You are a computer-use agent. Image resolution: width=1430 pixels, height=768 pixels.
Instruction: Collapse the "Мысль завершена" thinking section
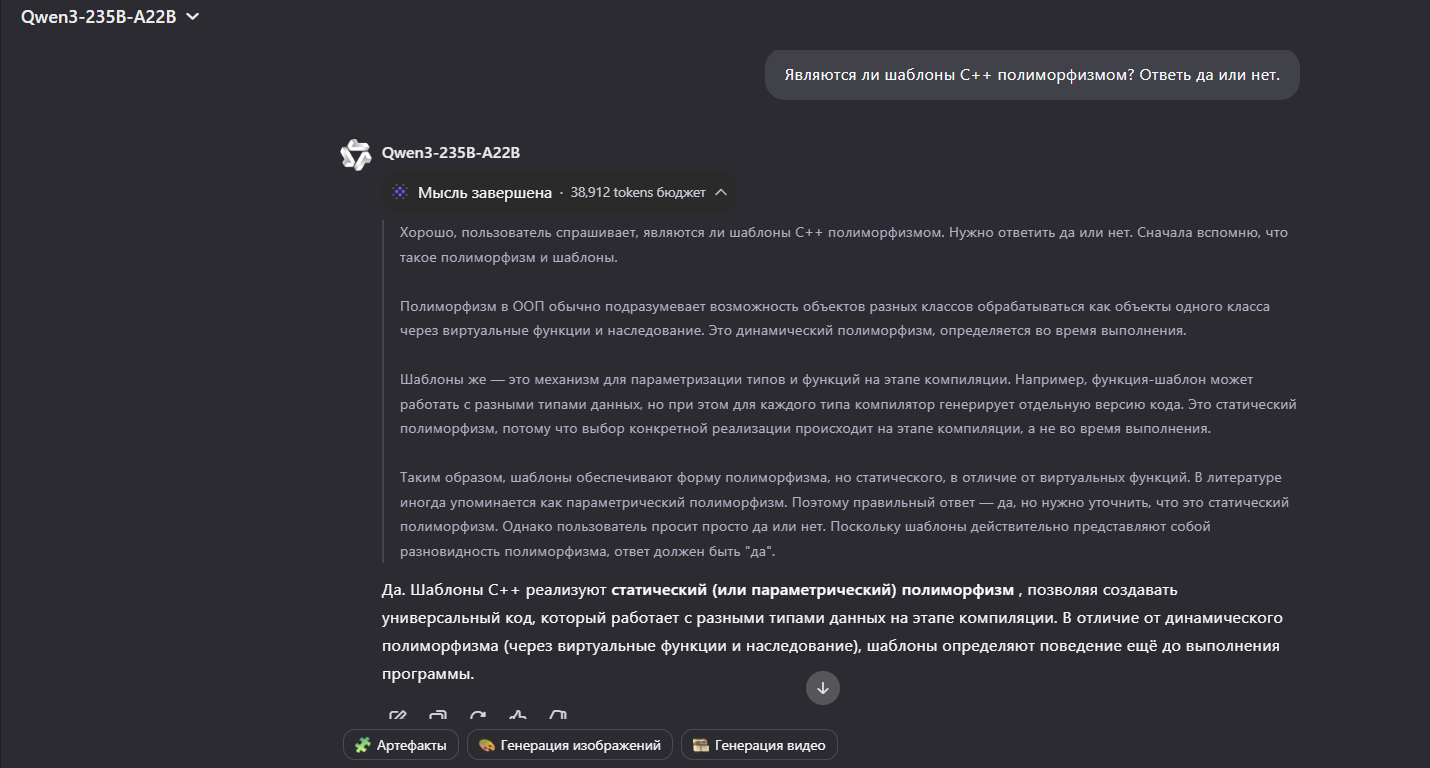[721, 192]
